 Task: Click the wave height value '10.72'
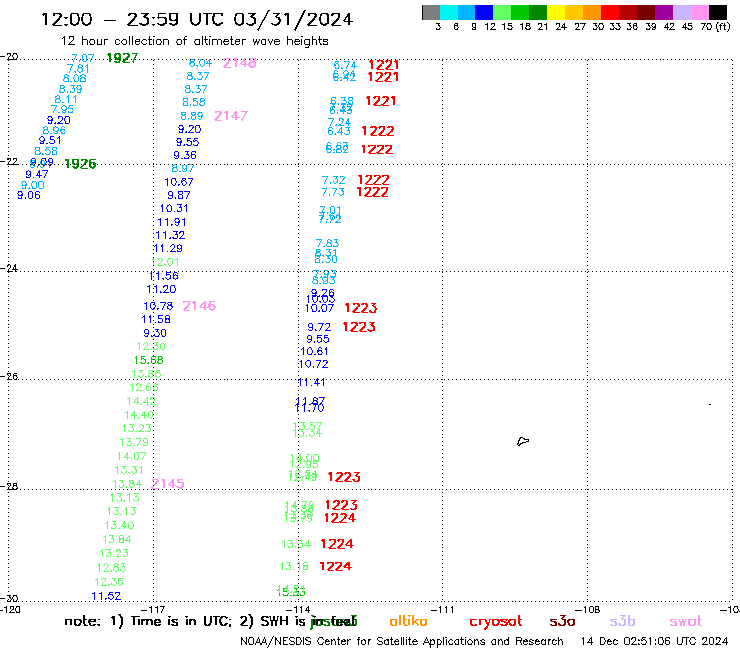coord(314,364)
